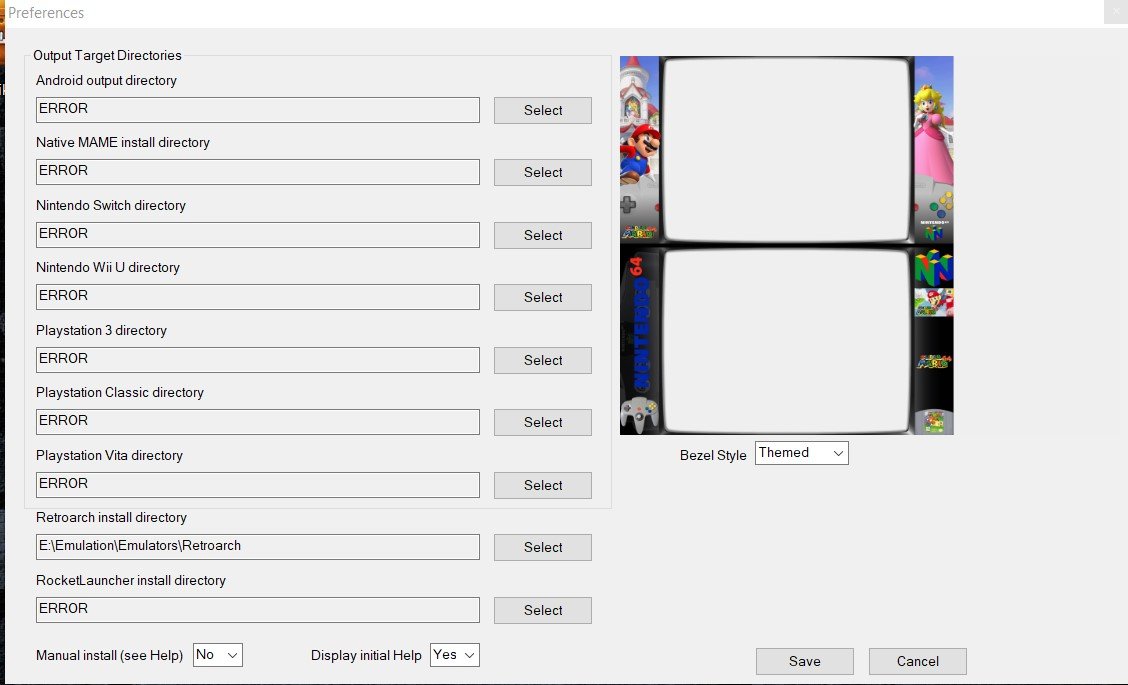Viewport: 1128px width, 685px height.
Task: Open the Bezel Style dropdown
Action: coord(801,453)
